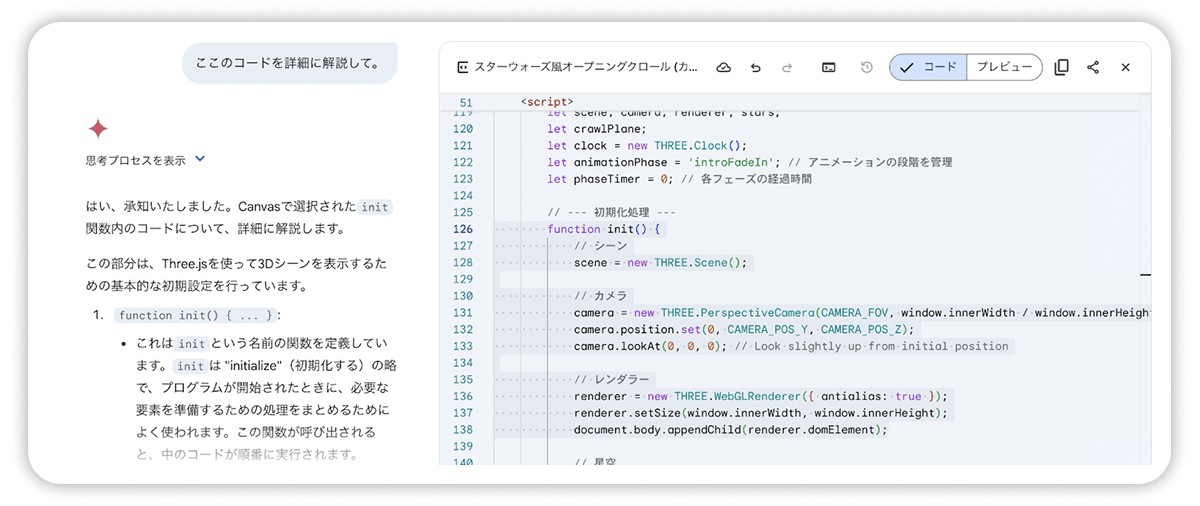Undo the last code edit
1200x506 pixels.
coord(755,67)
